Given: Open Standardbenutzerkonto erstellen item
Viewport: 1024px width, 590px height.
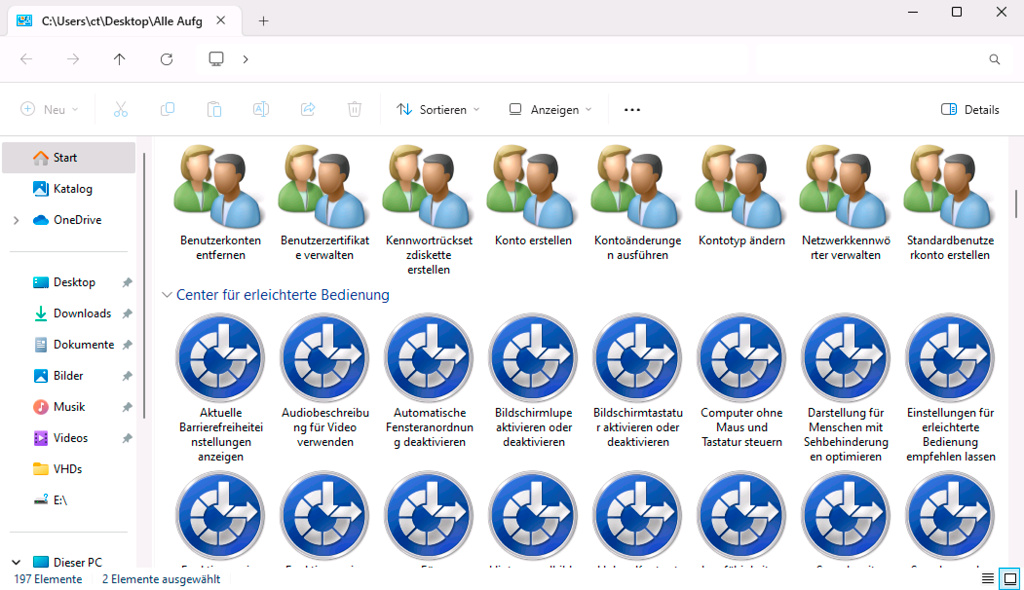Looking at the screenshot, I should click(950, 203).
